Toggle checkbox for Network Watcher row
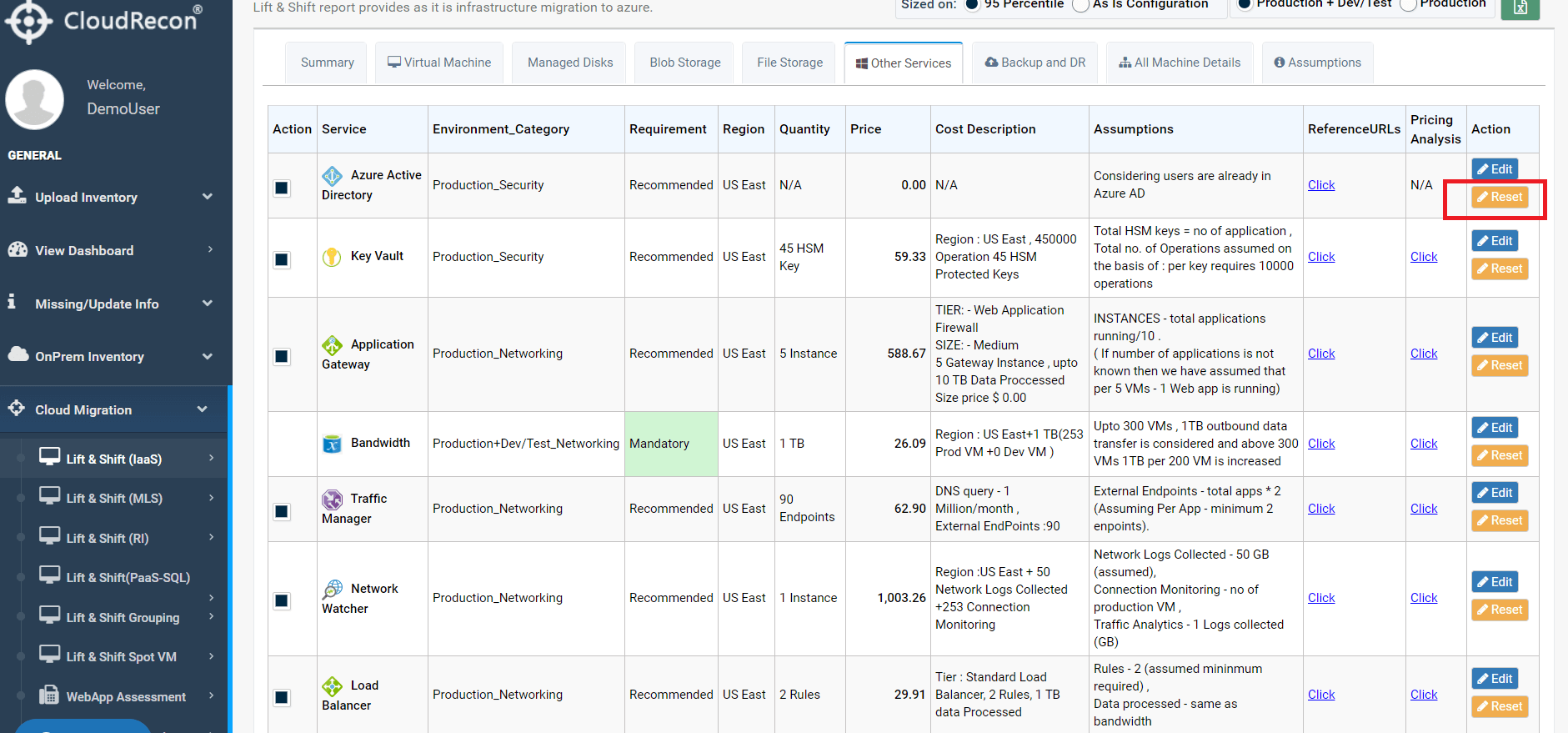 [282, 600]
